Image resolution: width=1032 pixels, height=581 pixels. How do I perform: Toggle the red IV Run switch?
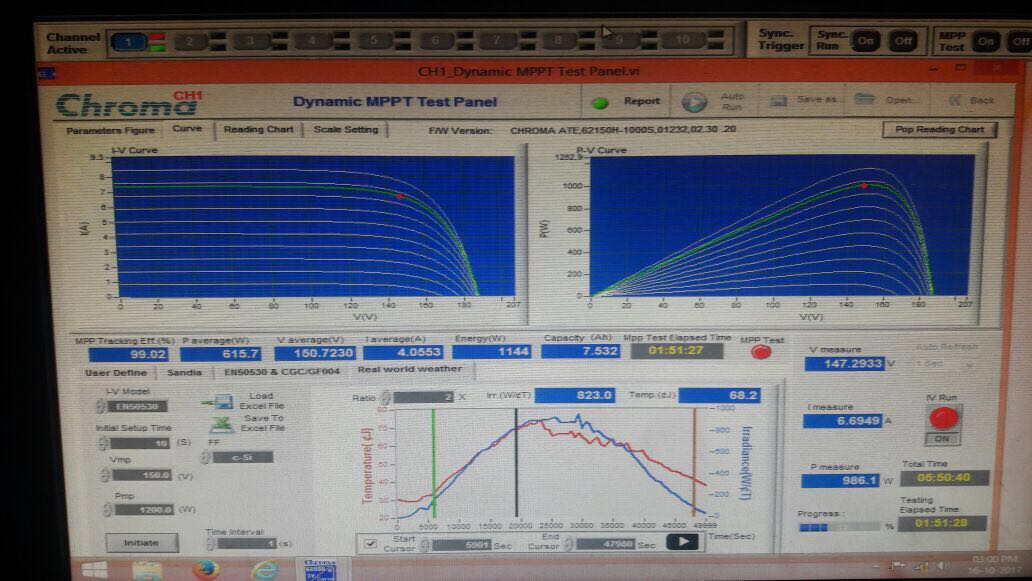pos(942,418)
